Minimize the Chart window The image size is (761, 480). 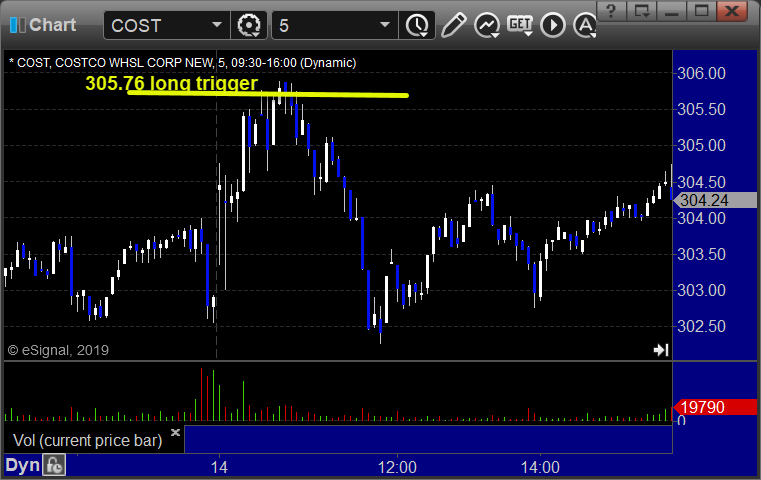tap(671, 11)
